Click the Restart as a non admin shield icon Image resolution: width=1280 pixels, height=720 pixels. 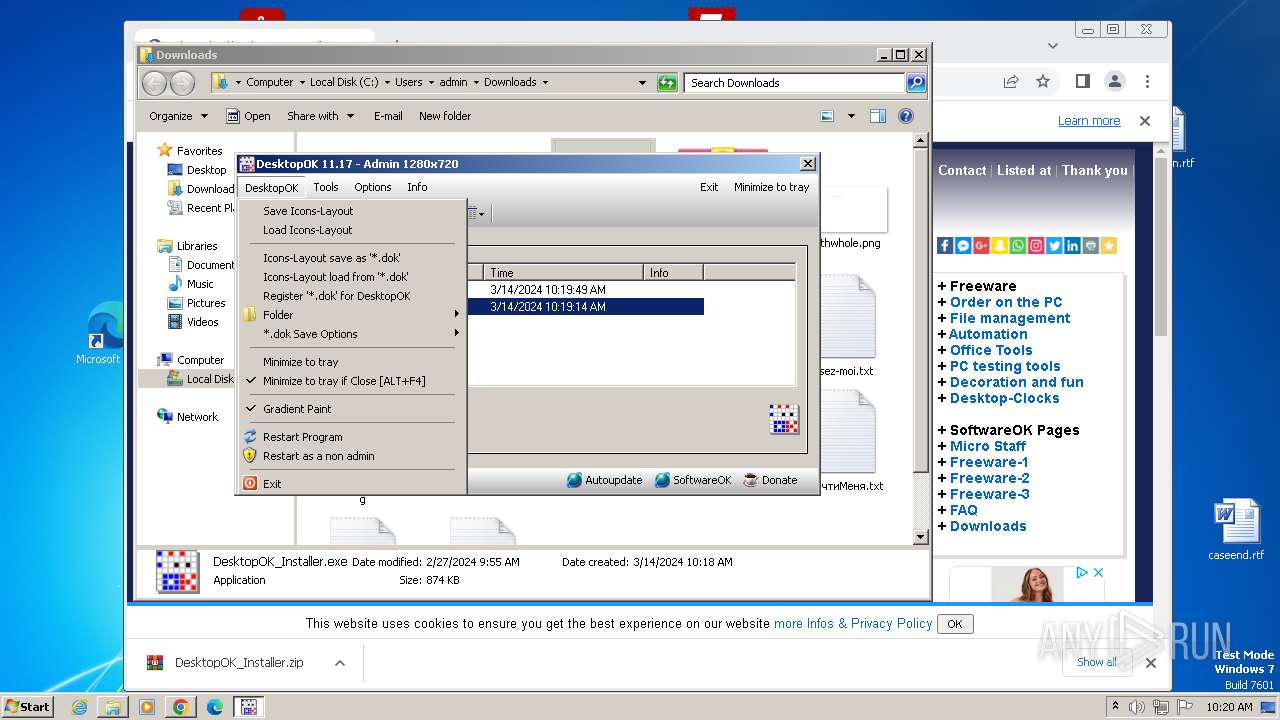[250, 456]
